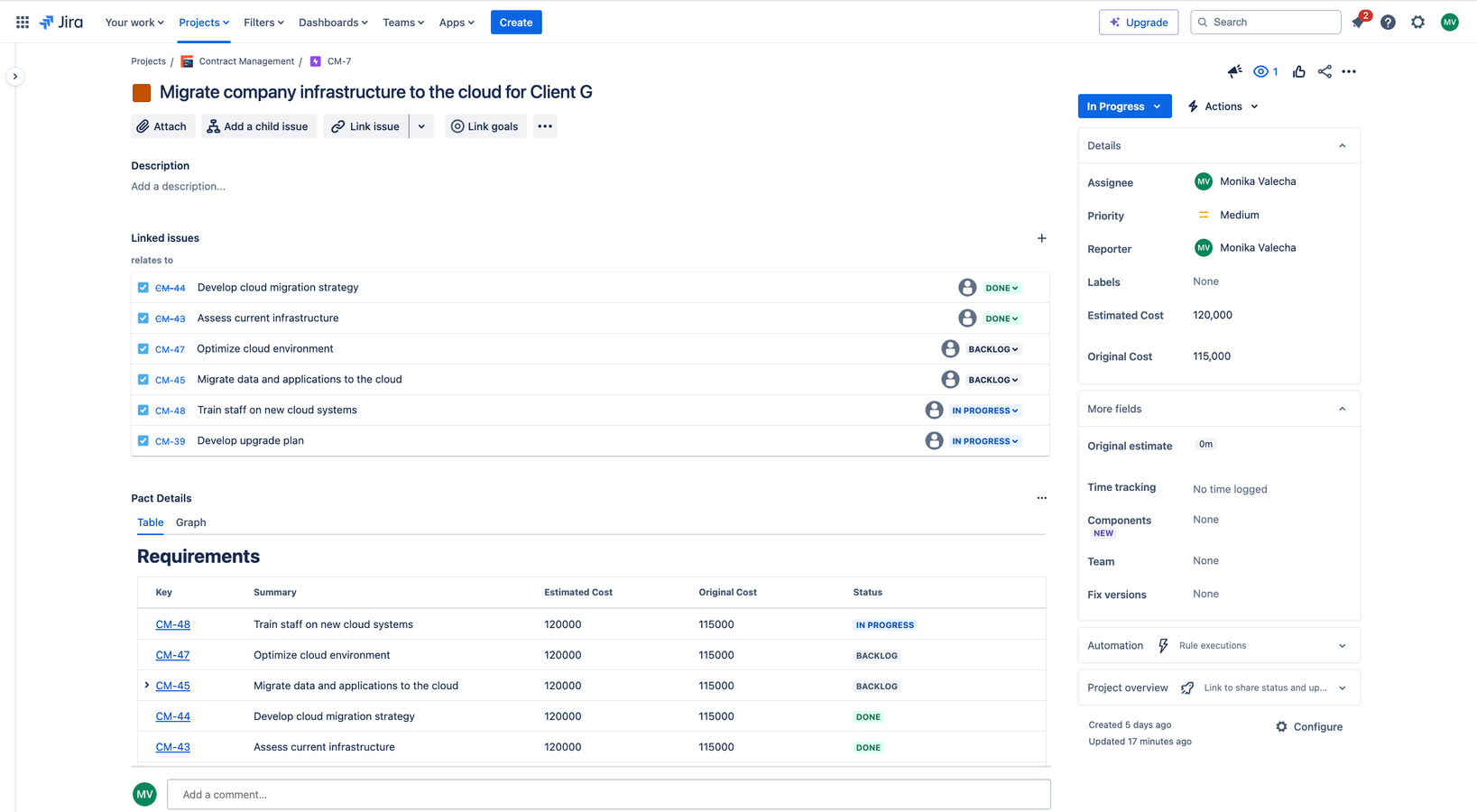Screen dimensions: 1477x812
Task: Switch to the Graph tab
Action: point(190,522)
